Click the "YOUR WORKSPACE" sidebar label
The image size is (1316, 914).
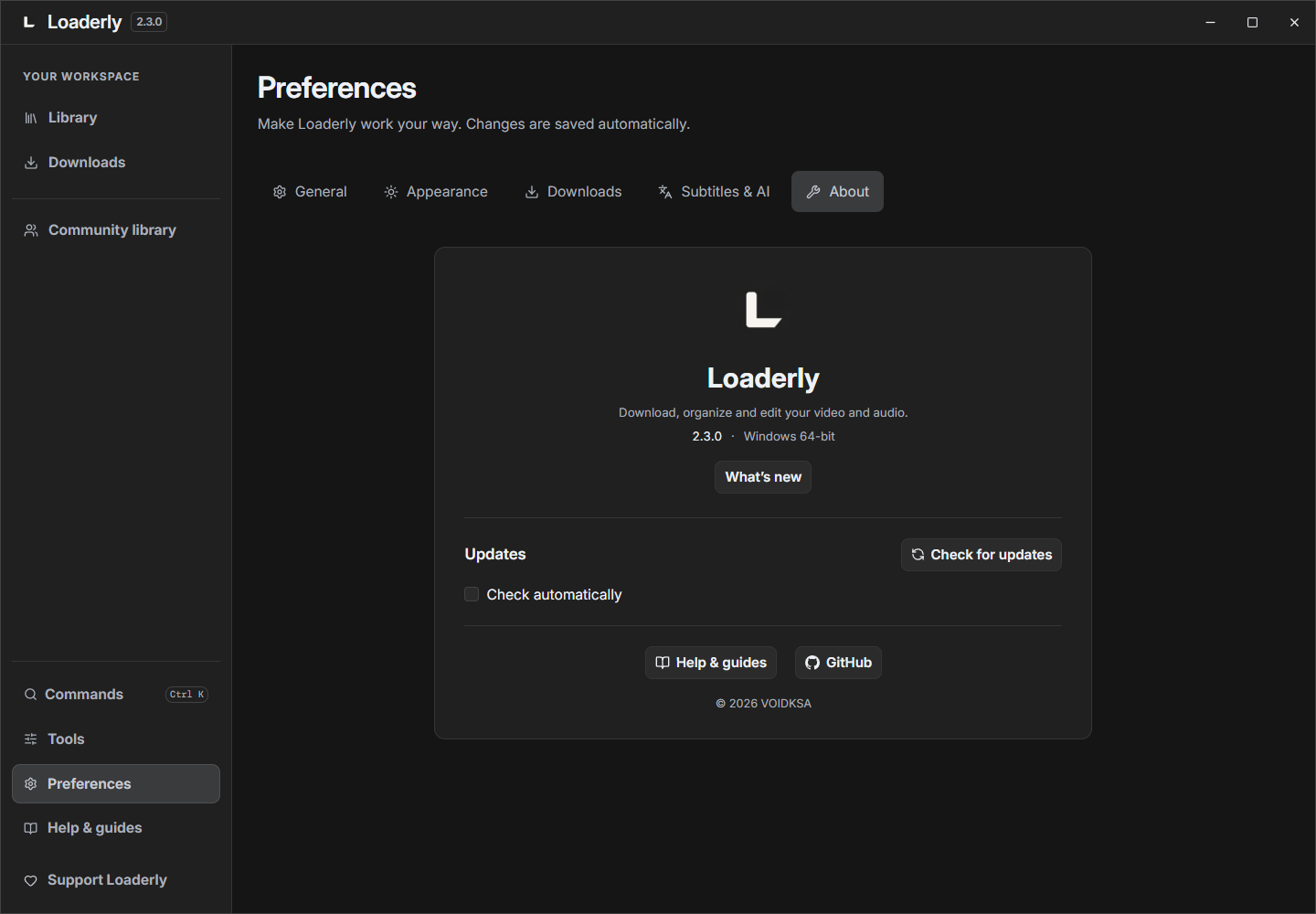click(x=81, y=77)
